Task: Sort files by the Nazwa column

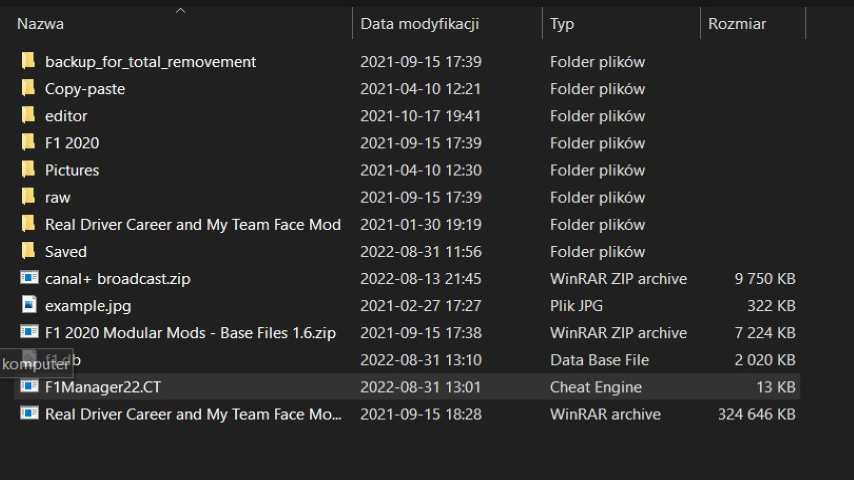Action: pos(40,23)
